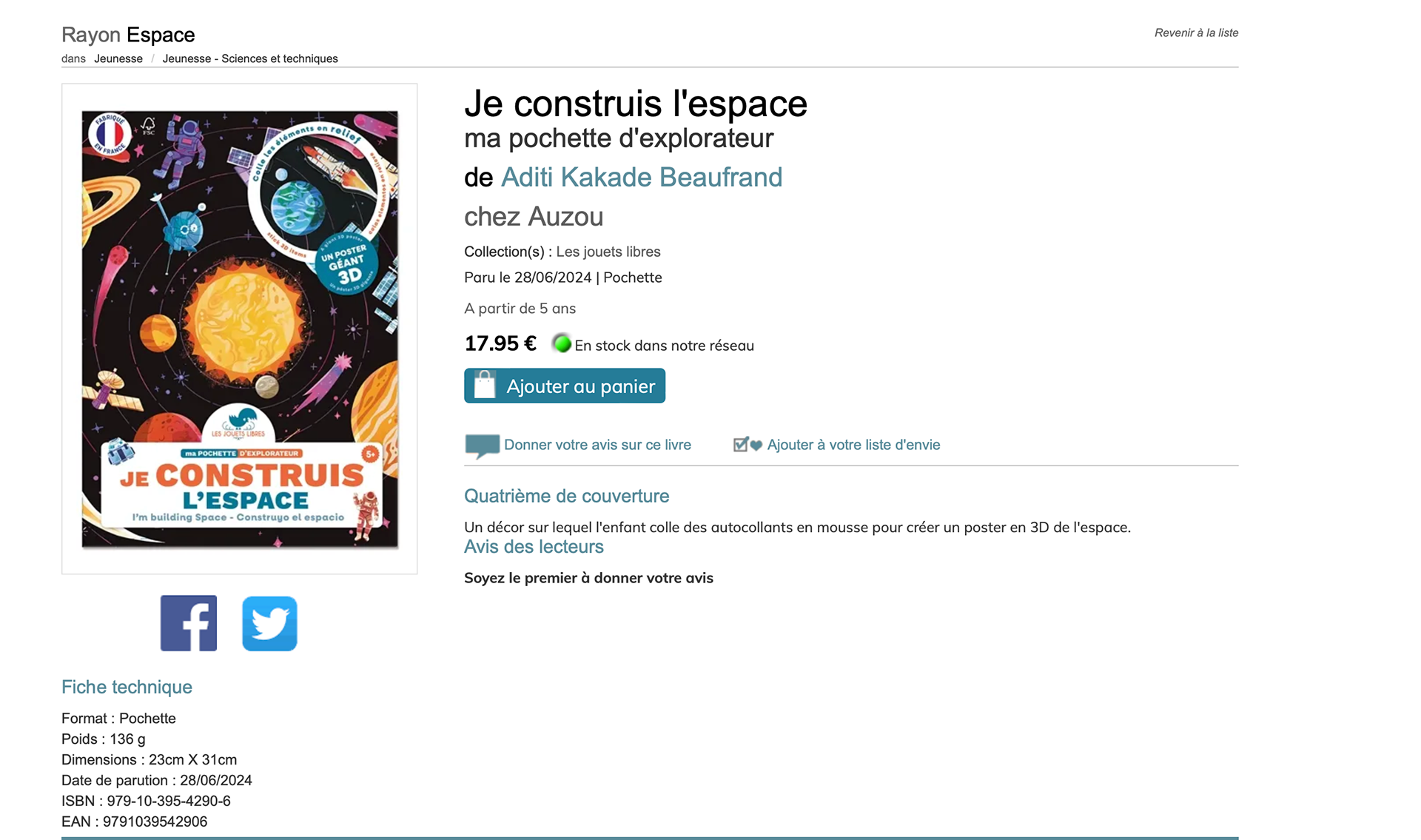Click the green in-stock indicator dot

coord(562,344)
